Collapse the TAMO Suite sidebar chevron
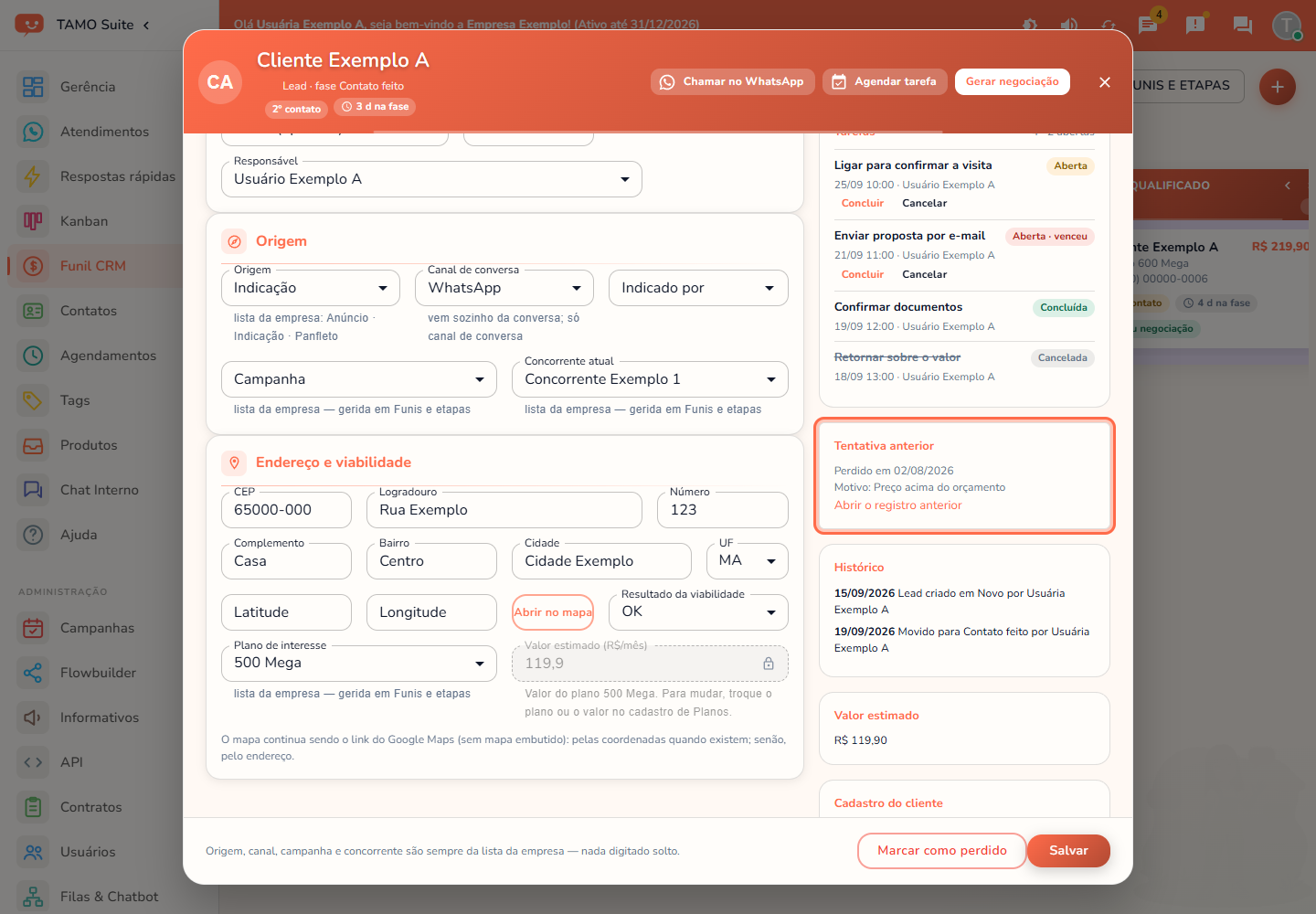This screenshot has width=1316, height=914. coord(146,25)
